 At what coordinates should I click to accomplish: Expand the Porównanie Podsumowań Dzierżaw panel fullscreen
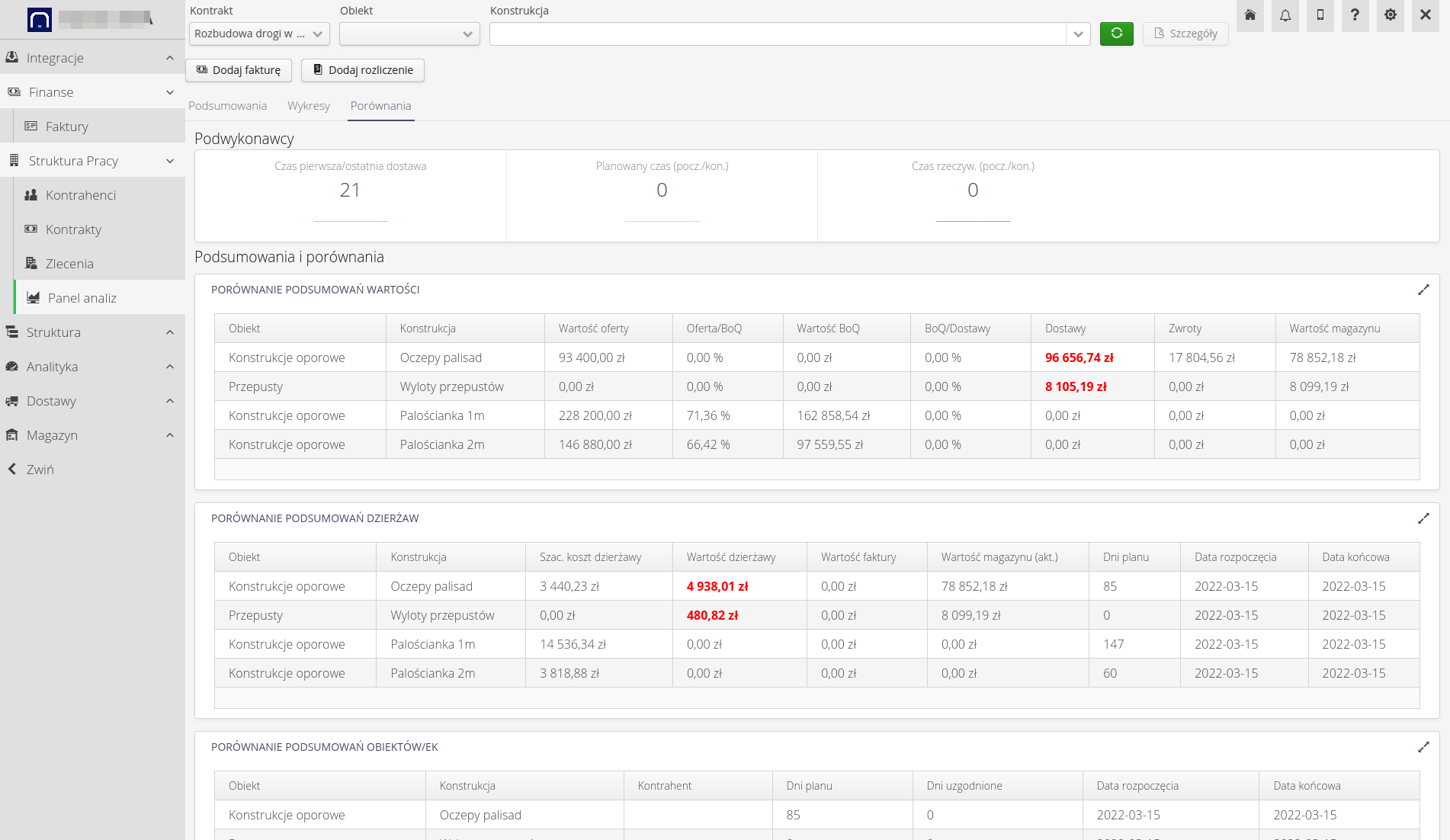coord(1423,518)
